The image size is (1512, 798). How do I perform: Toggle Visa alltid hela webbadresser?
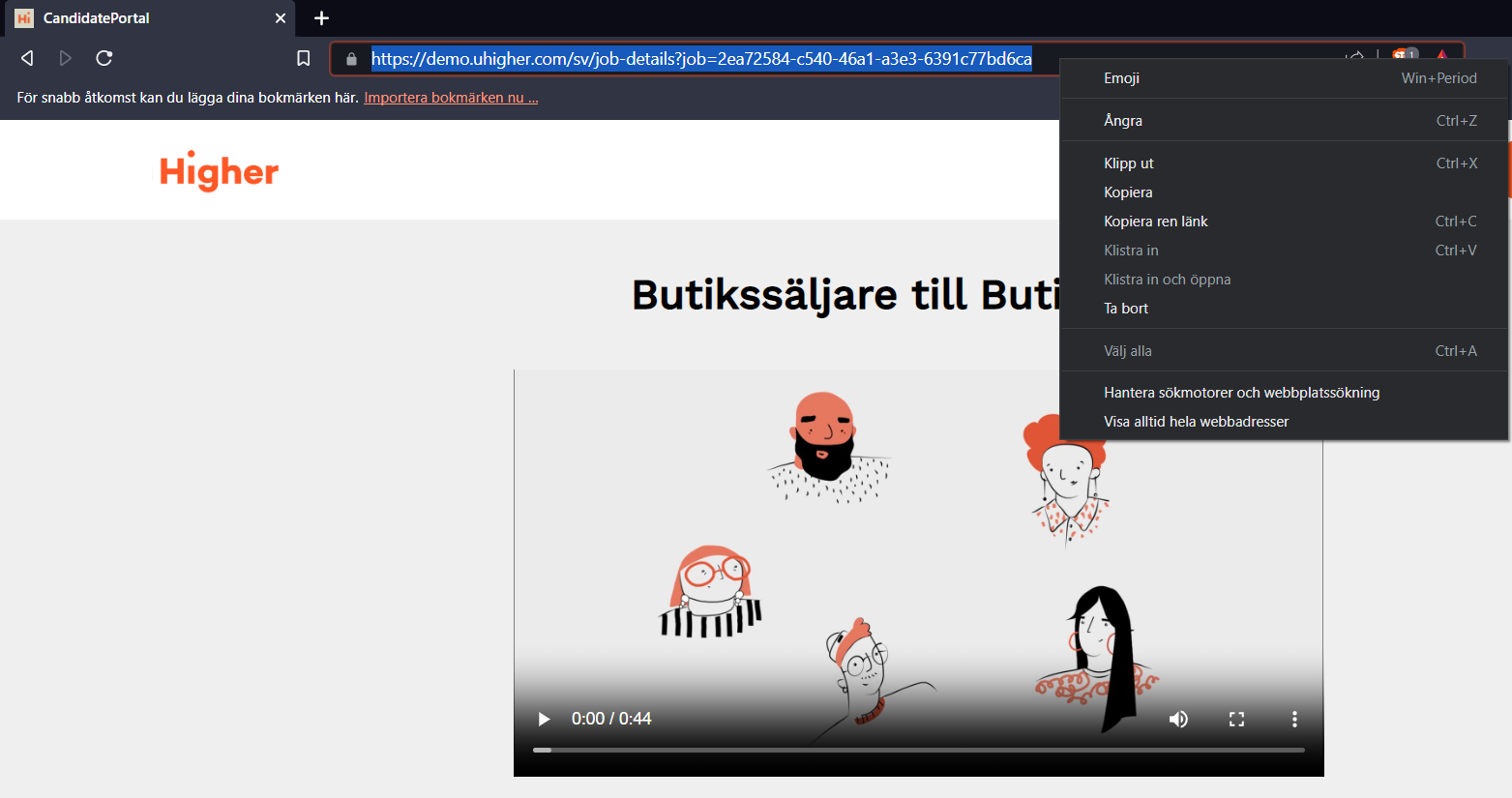[1196, 422]
